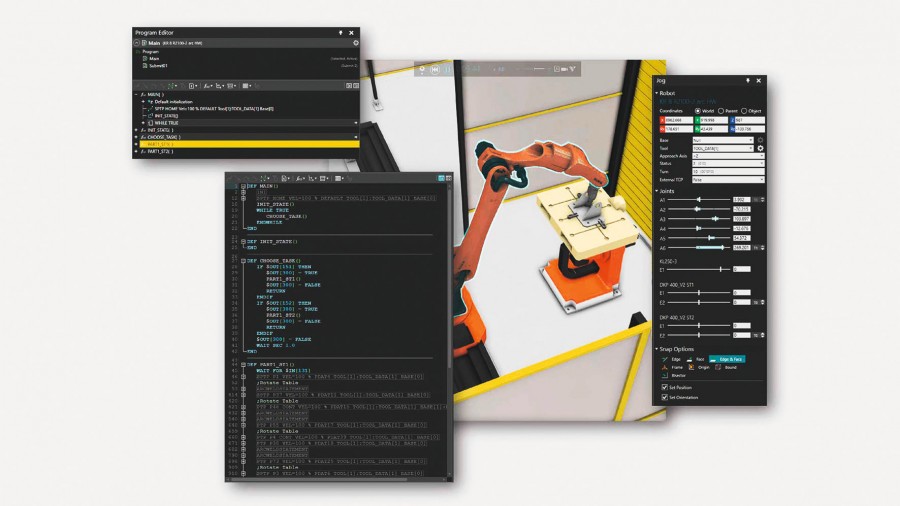Click the simulation reset/rewind button
The image size is (900, 506).
tap(435, 69)
